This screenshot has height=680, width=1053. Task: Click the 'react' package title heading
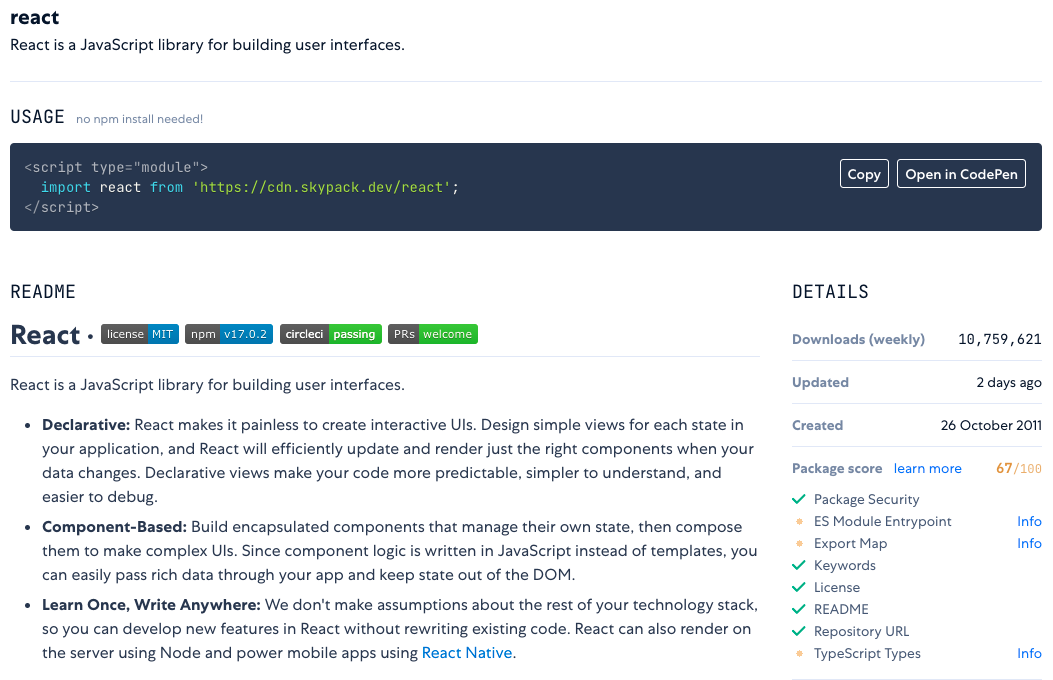(35, 17)
